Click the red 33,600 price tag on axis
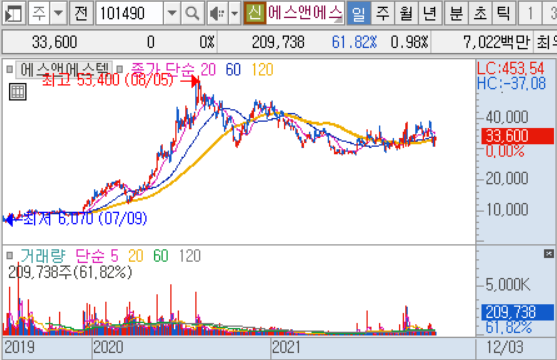Viewport: 557px width, 360px height. pyautogui.click(x=517, y=136)
